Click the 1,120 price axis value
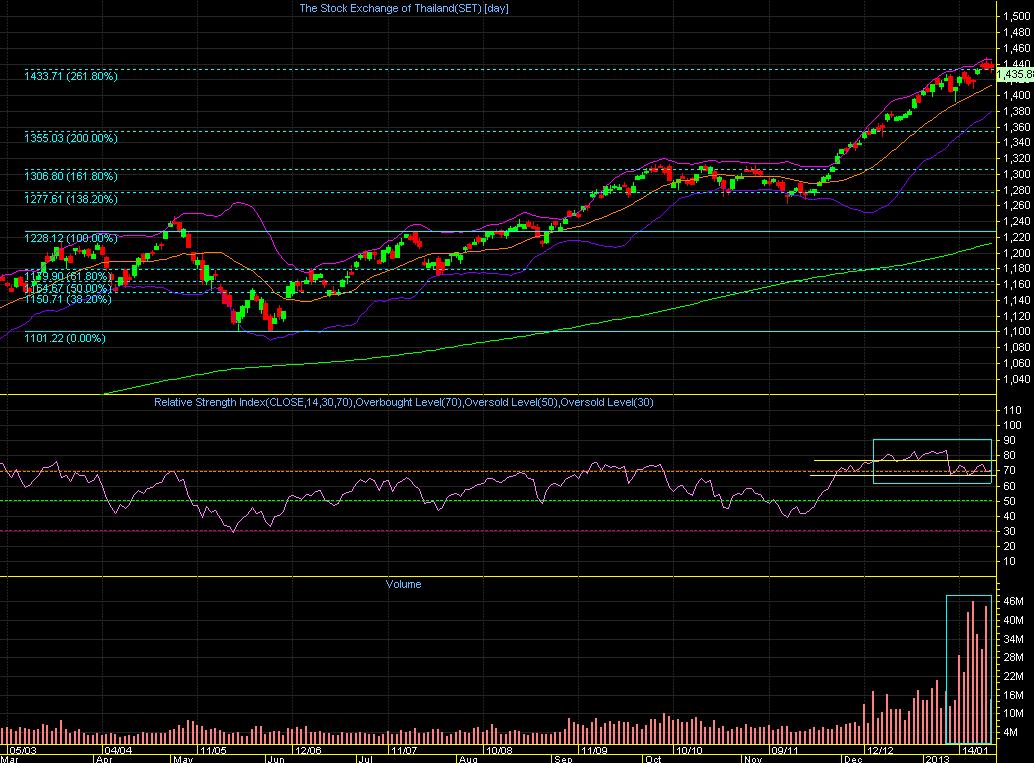This screenshot has width=1034, height=763. point(1016,316)
